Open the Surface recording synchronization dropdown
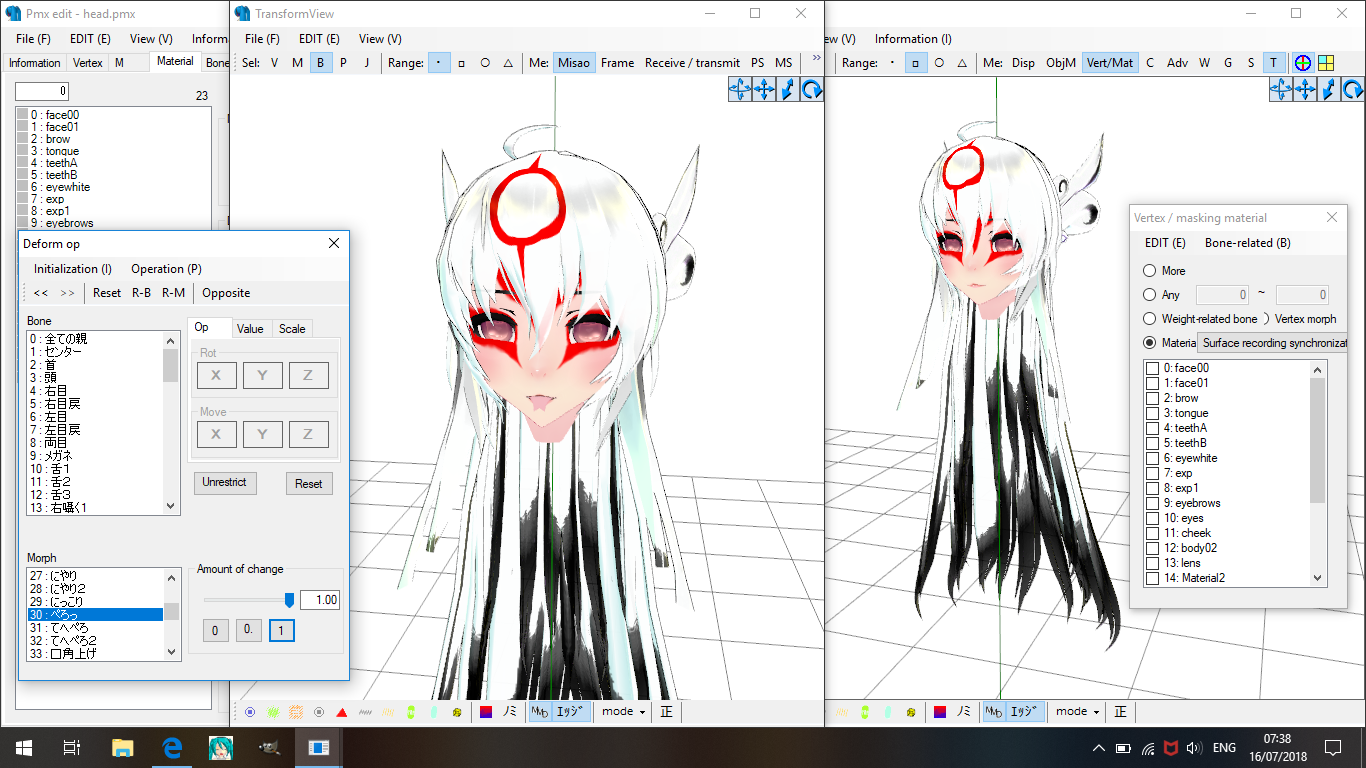 (x=1274, y=343)
